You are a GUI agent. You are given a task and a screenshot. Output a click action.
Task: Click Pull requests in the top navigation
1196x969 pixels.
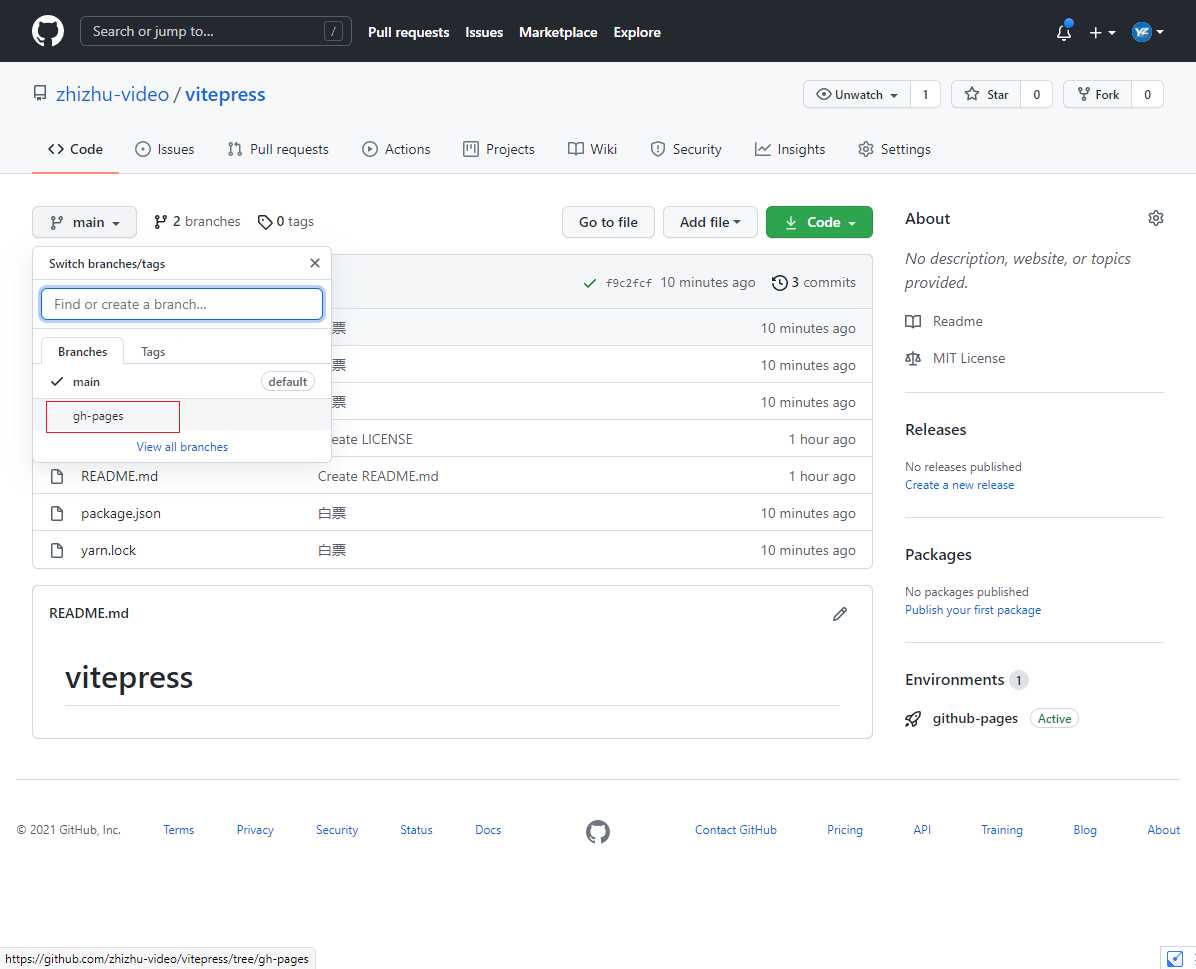pos(409,32)
